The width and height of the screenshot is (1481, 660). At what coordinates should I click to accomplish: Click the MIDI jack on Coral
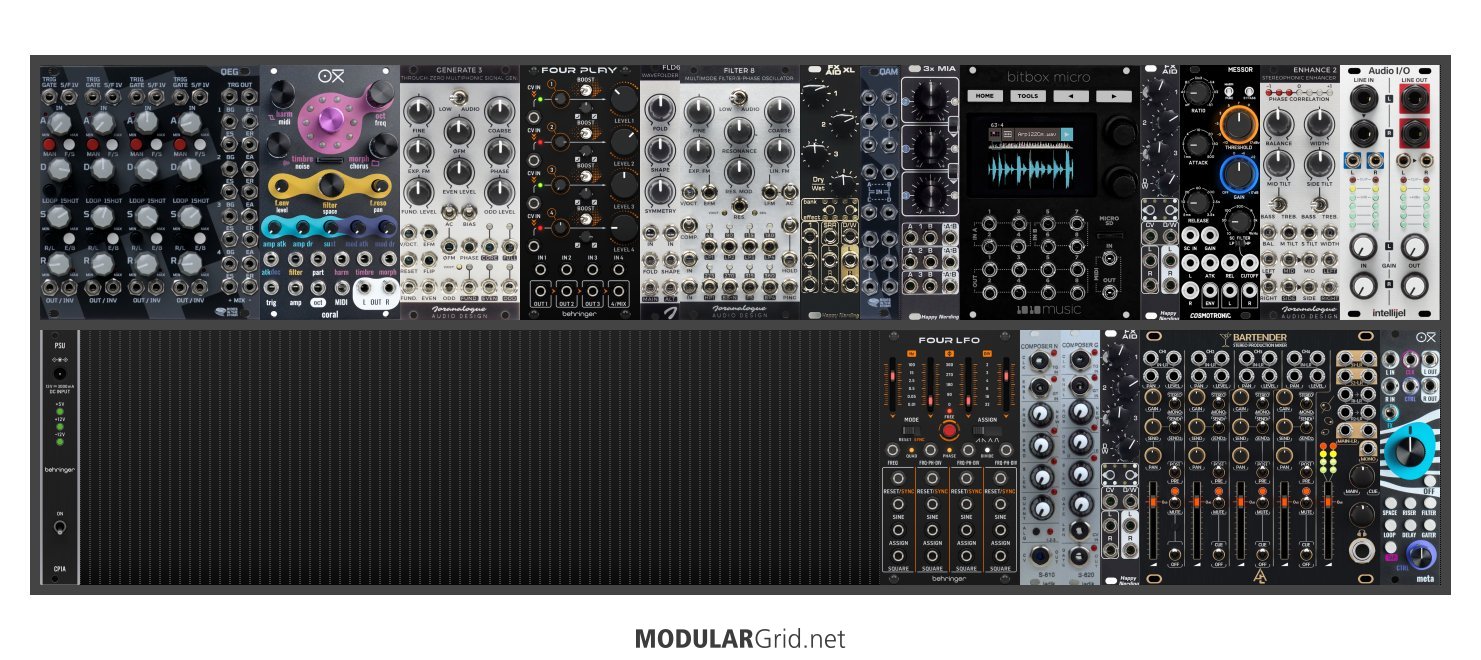coord(341,289)
